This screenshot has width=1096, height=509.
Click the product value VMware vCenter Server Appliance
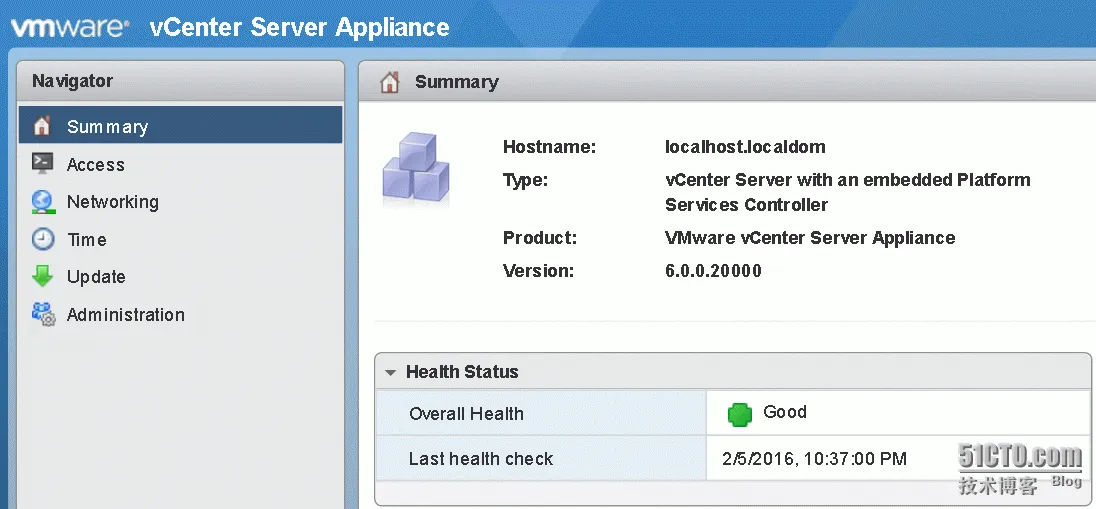click(x=810, y=238)
